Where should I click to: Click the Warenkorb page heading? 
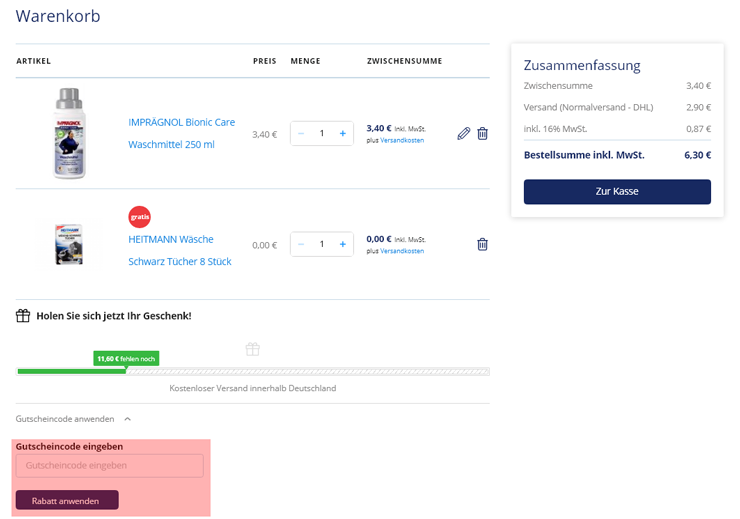pyautogui.click(x=58, y=16)
